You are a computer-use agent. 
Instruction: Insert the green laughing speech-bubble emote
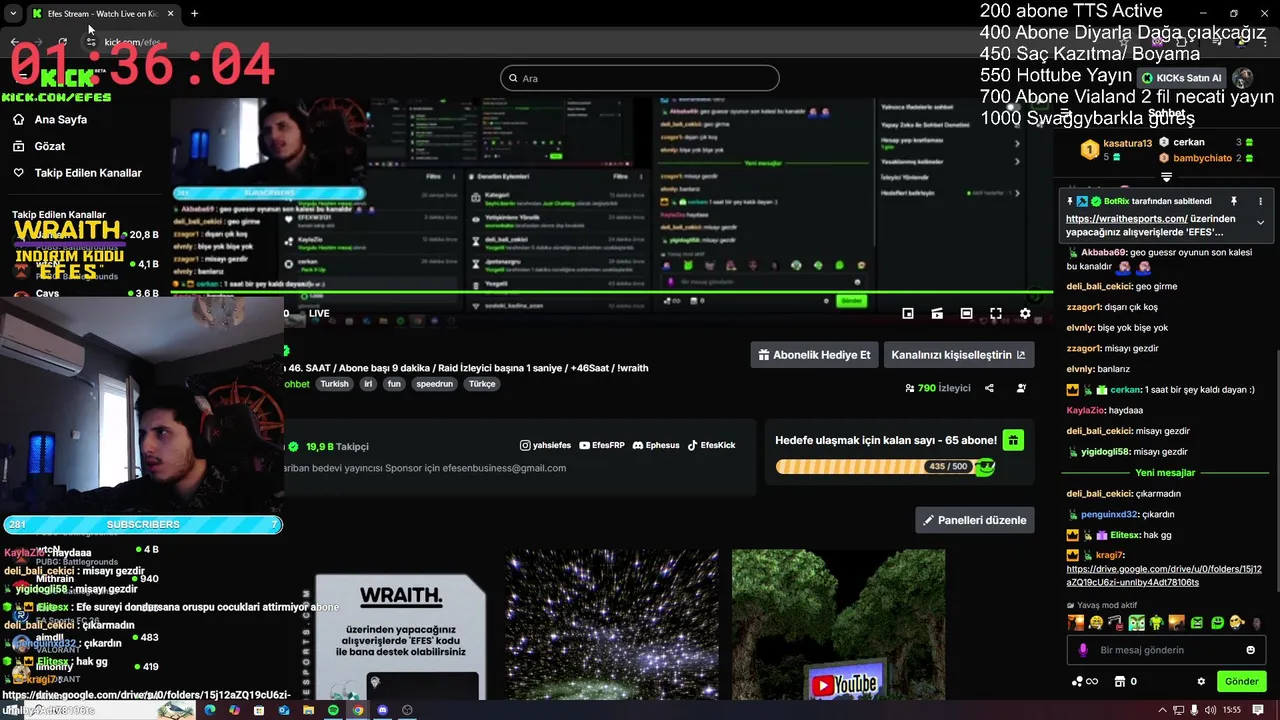pyautogui.click(x=1217, y=622)
